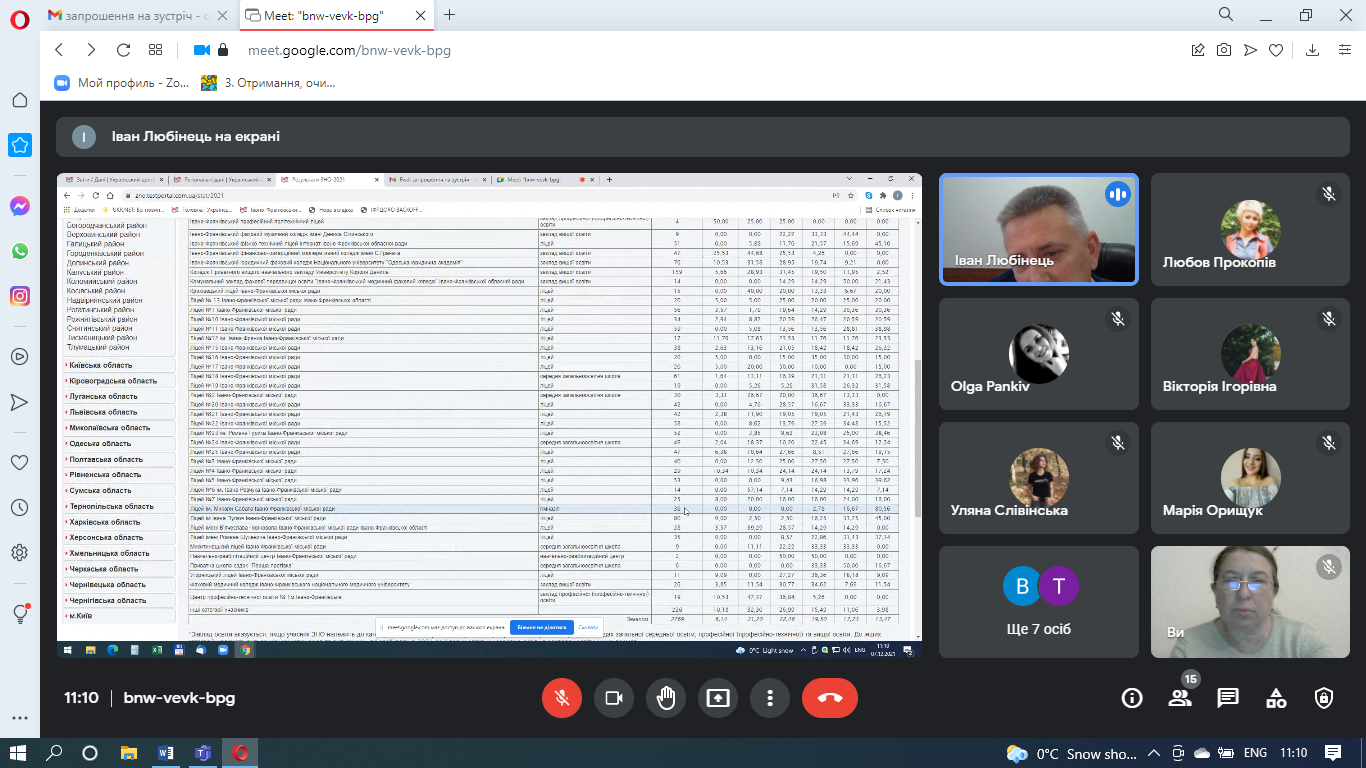Toggle the camera in the call controls

614,698
